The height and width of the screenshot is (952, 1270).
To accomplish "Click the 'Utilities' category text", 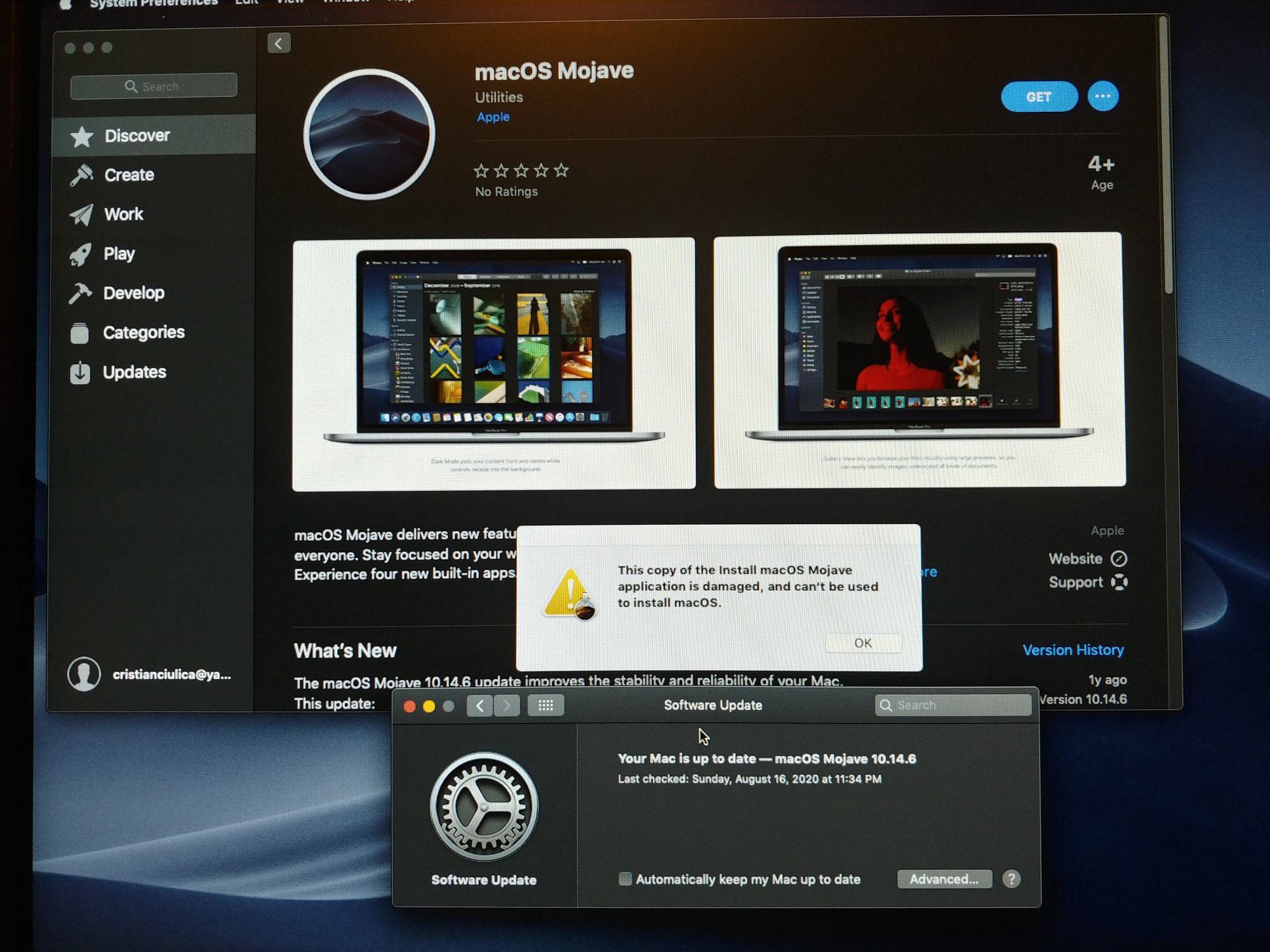I will [x=499, y=97].
